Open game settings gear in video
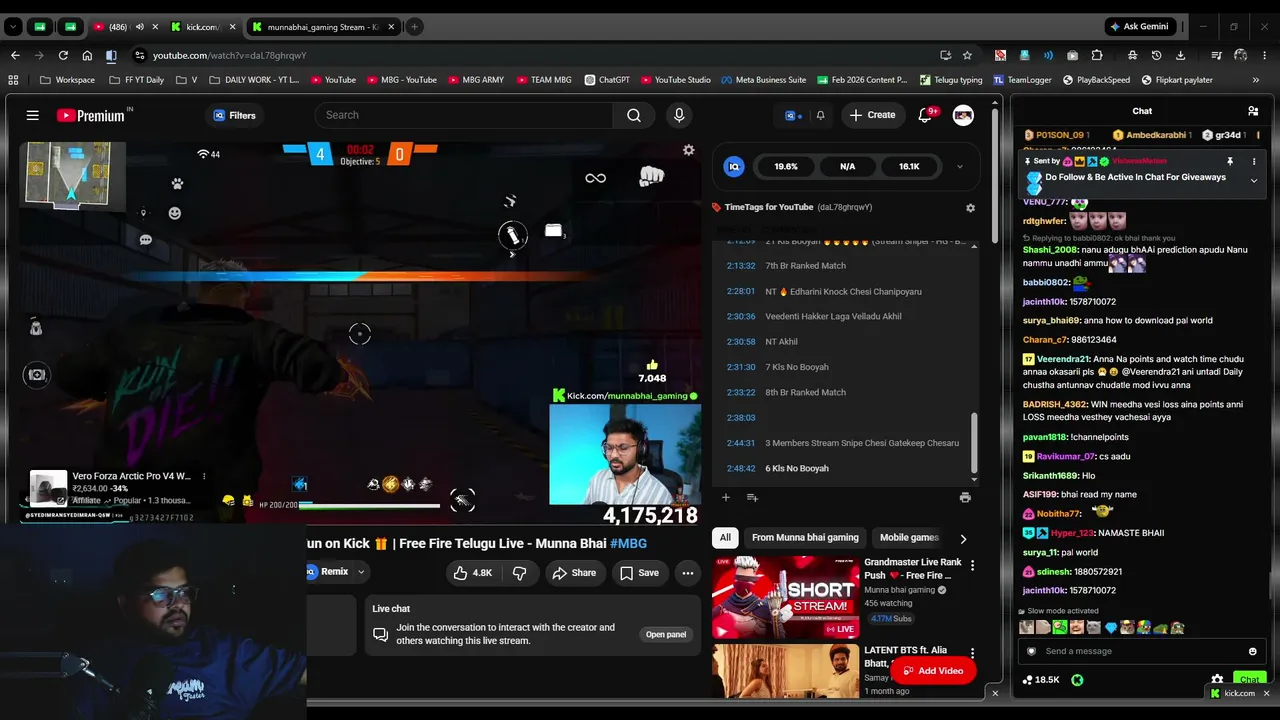Screen dimensions: 1280x720 tap(688, 150)
